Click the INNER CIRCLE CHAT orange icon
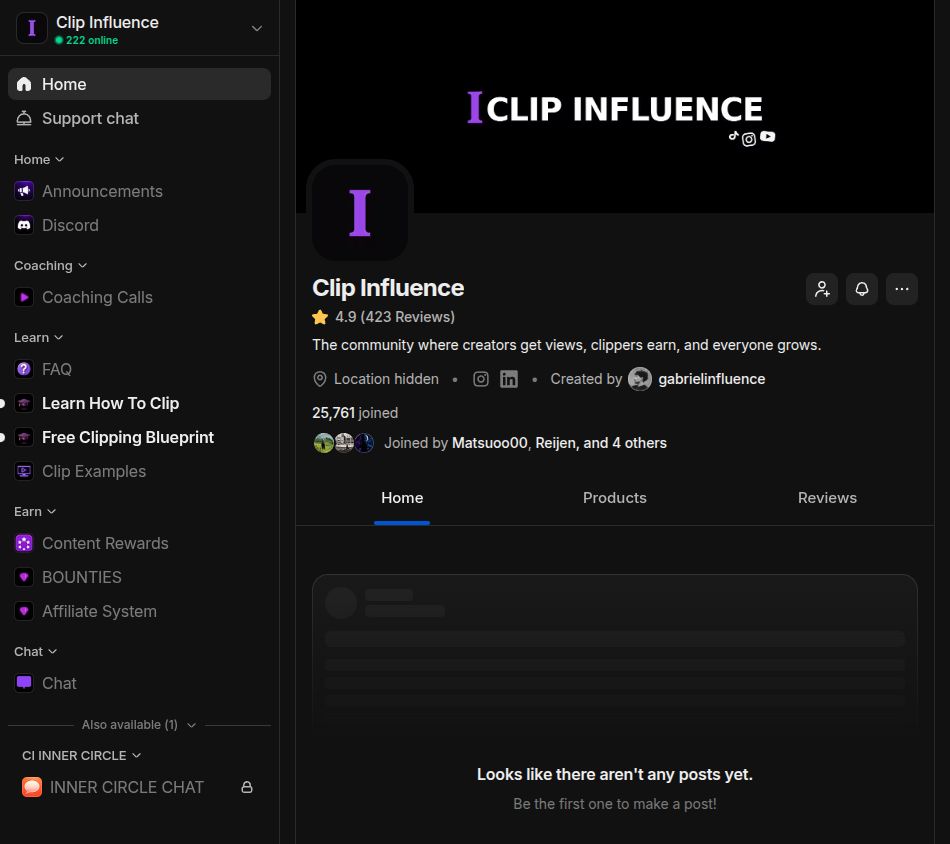The image size is (950, 844). pyautogui.click(x=32, y=787)
